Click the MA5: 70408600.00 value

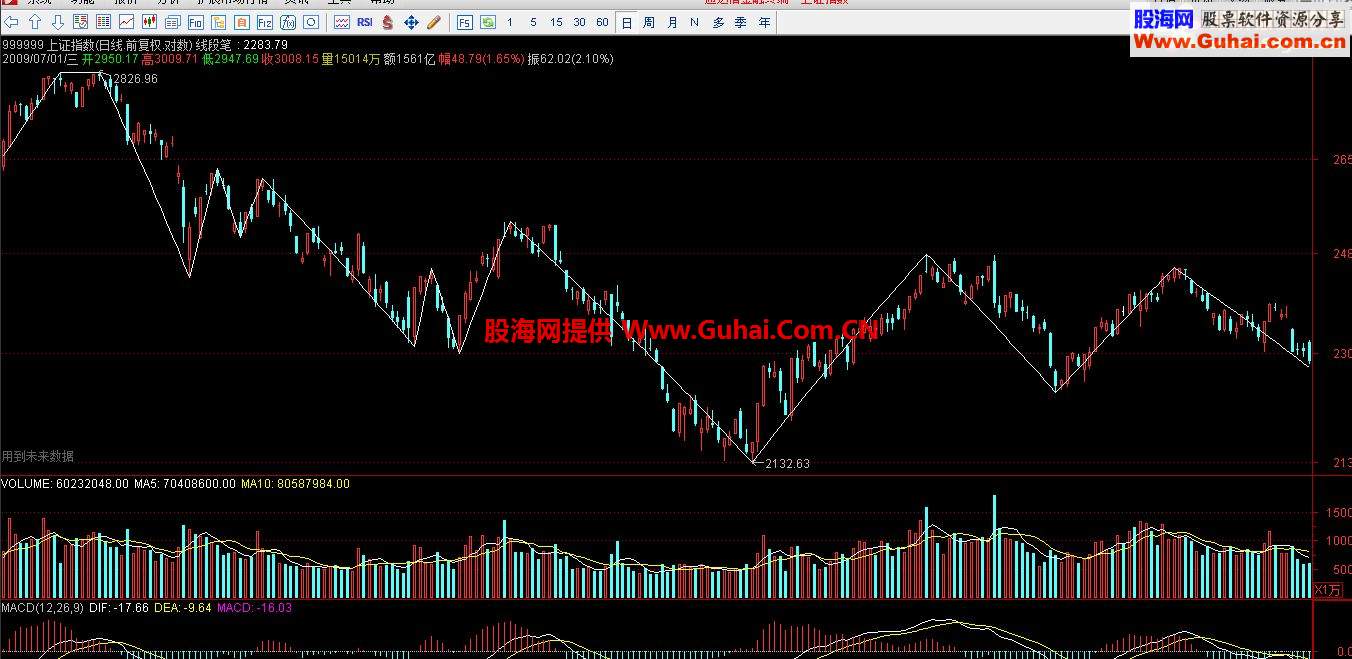pyautogui.click(x=184, y=483)
